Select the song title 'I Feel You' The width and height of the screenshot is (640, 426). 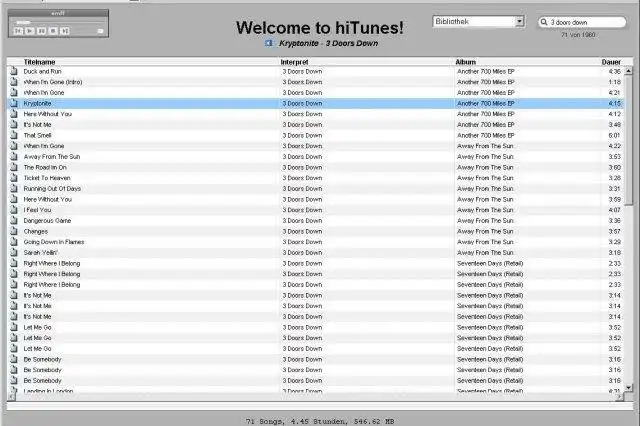37,210
